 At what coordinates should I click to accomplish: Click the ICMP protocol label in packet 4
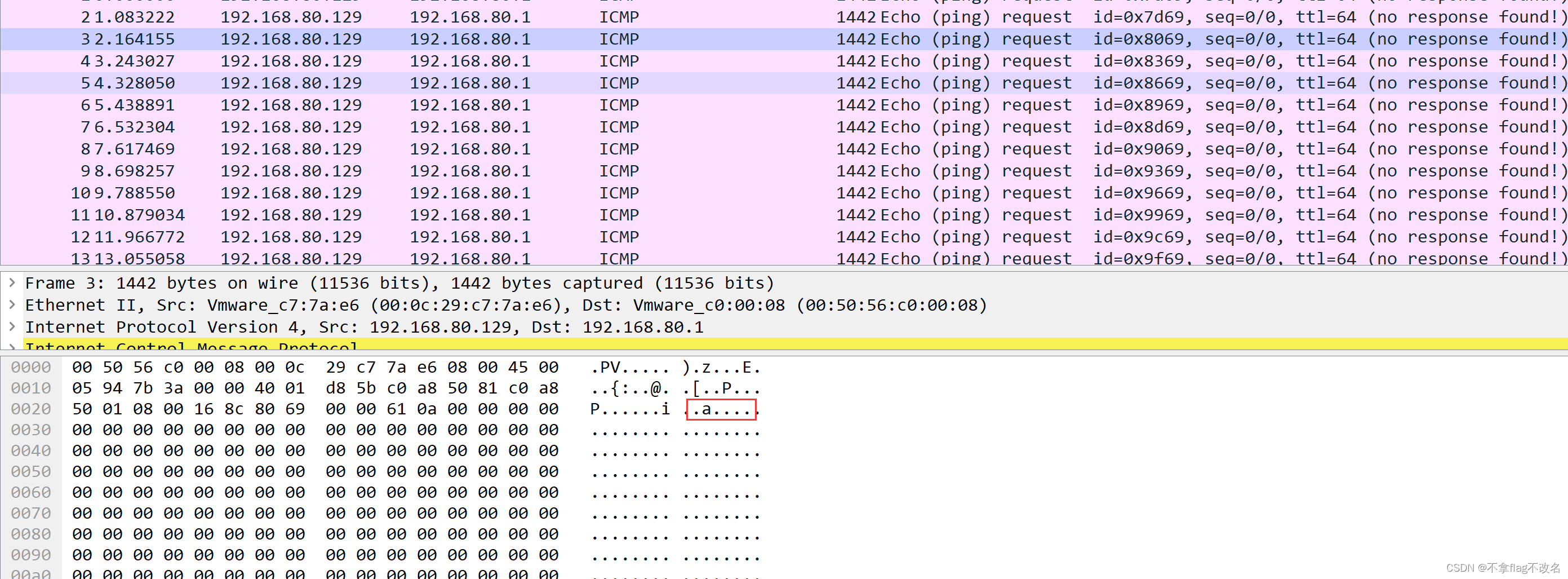pos(619,61)
